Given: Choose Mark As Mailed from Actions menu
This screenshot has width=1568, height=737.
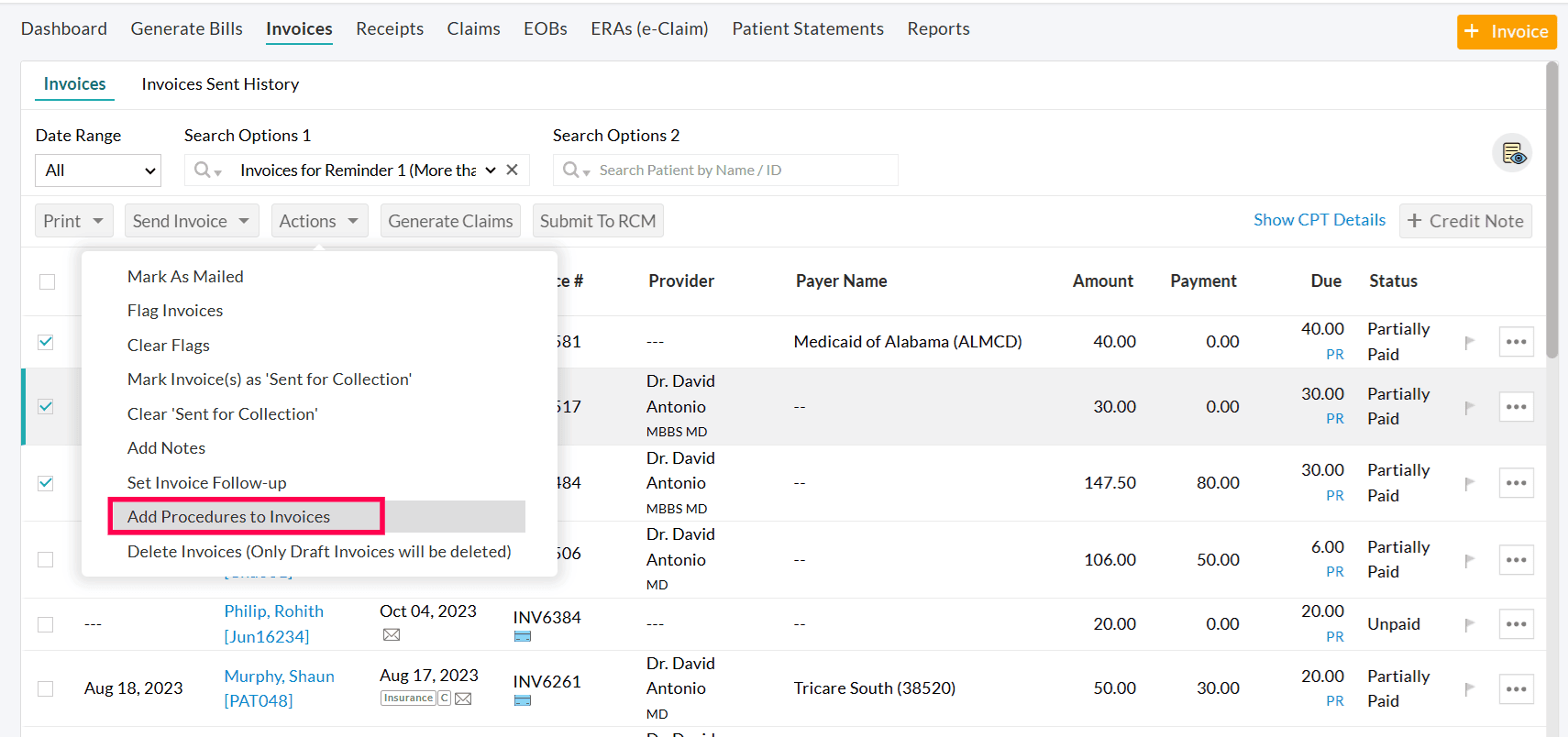Looking at the screenshot, I should pyautogui.click(x=185, y=277).
